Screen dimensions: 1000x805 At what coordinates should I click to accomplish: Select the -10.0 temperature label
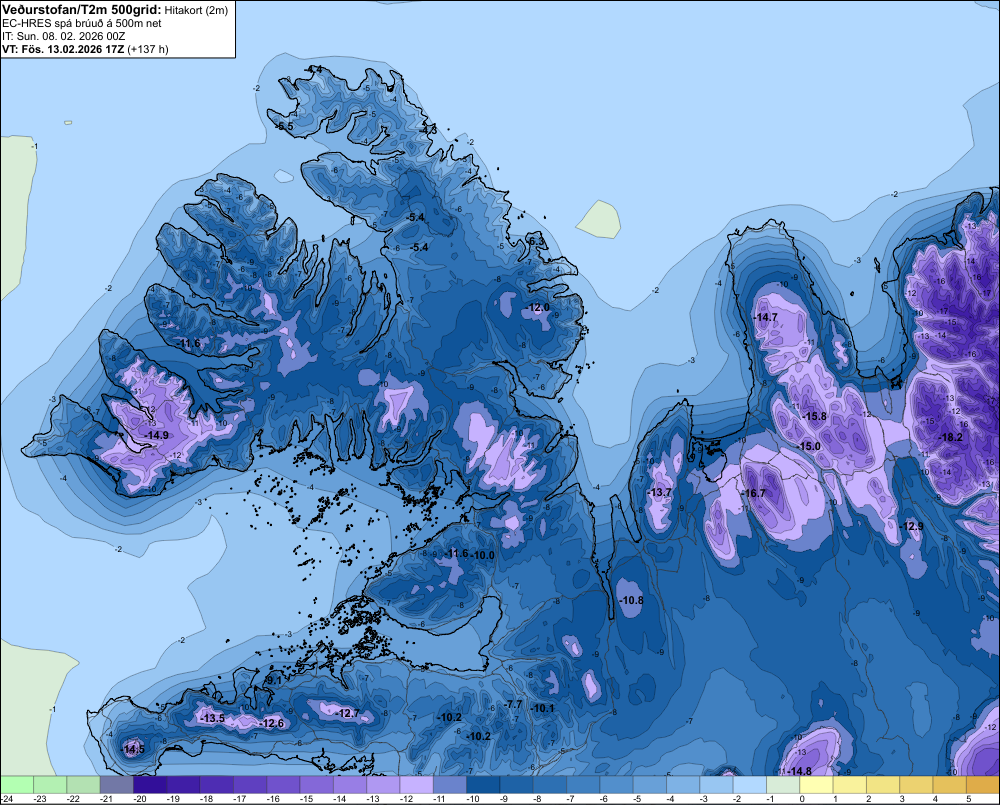click(x=483, y=555)
